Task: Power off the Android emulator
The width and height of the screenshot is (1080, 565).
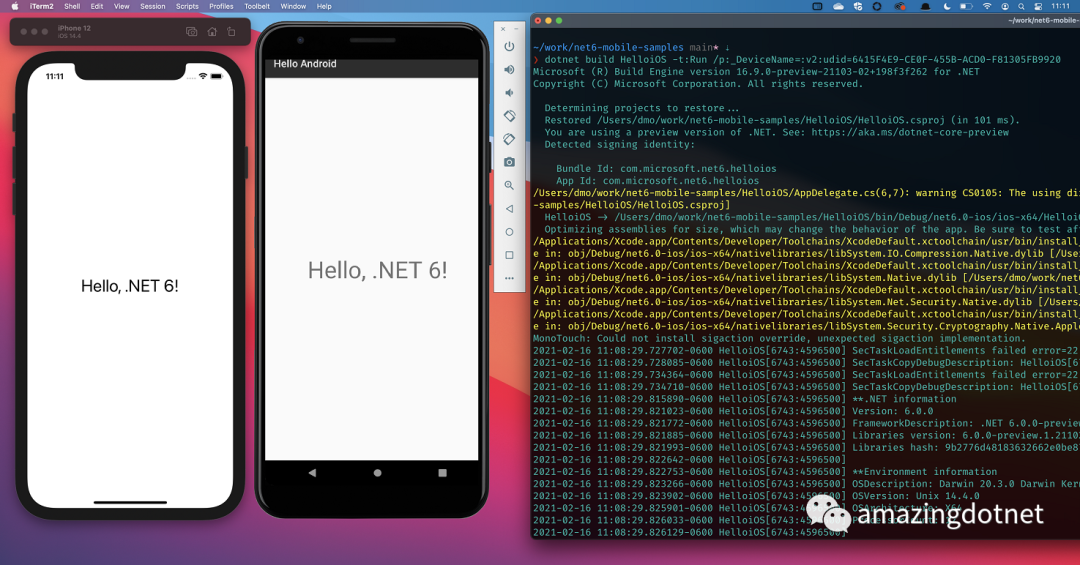Action: (509, 46)
